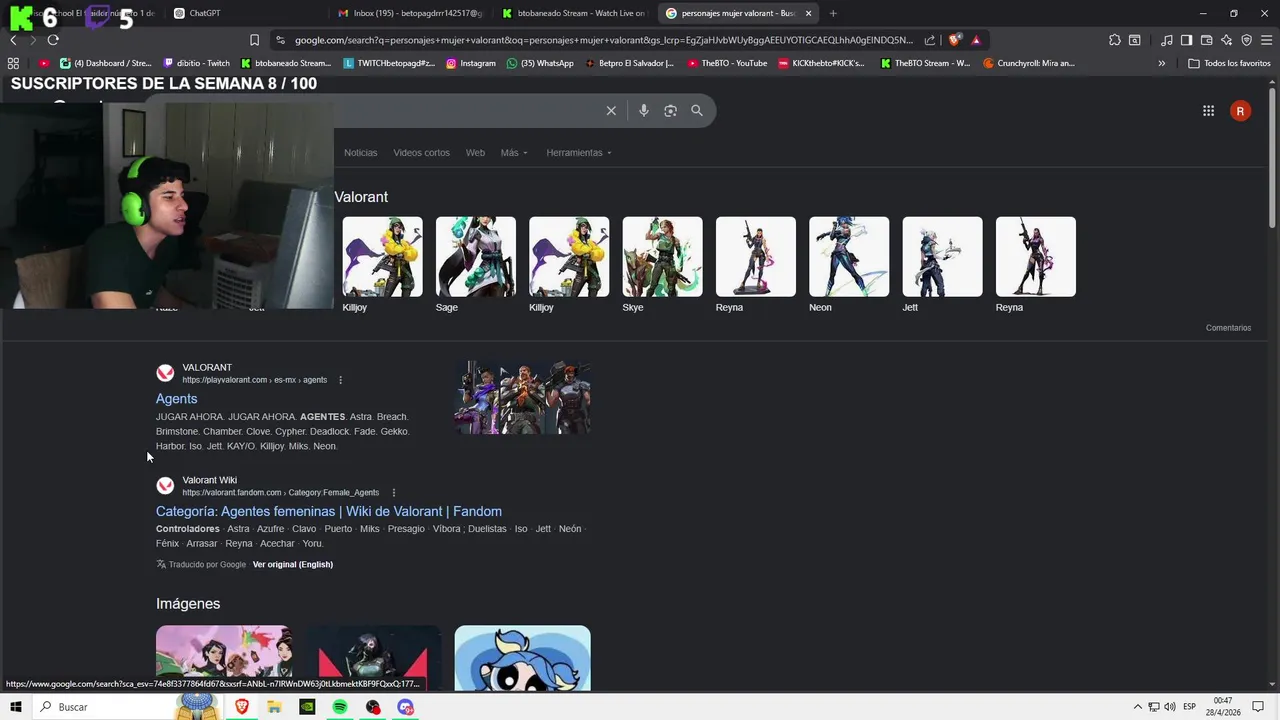Open Brave Rewards triangle icon
Viewport: 1280px width, 720px height.
click(x=976, y=40)
